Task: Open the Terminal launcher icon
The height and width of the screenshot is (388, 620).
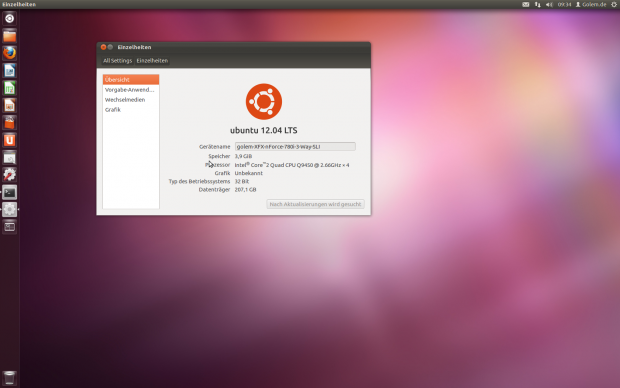Action: click(x=9, y=192)
